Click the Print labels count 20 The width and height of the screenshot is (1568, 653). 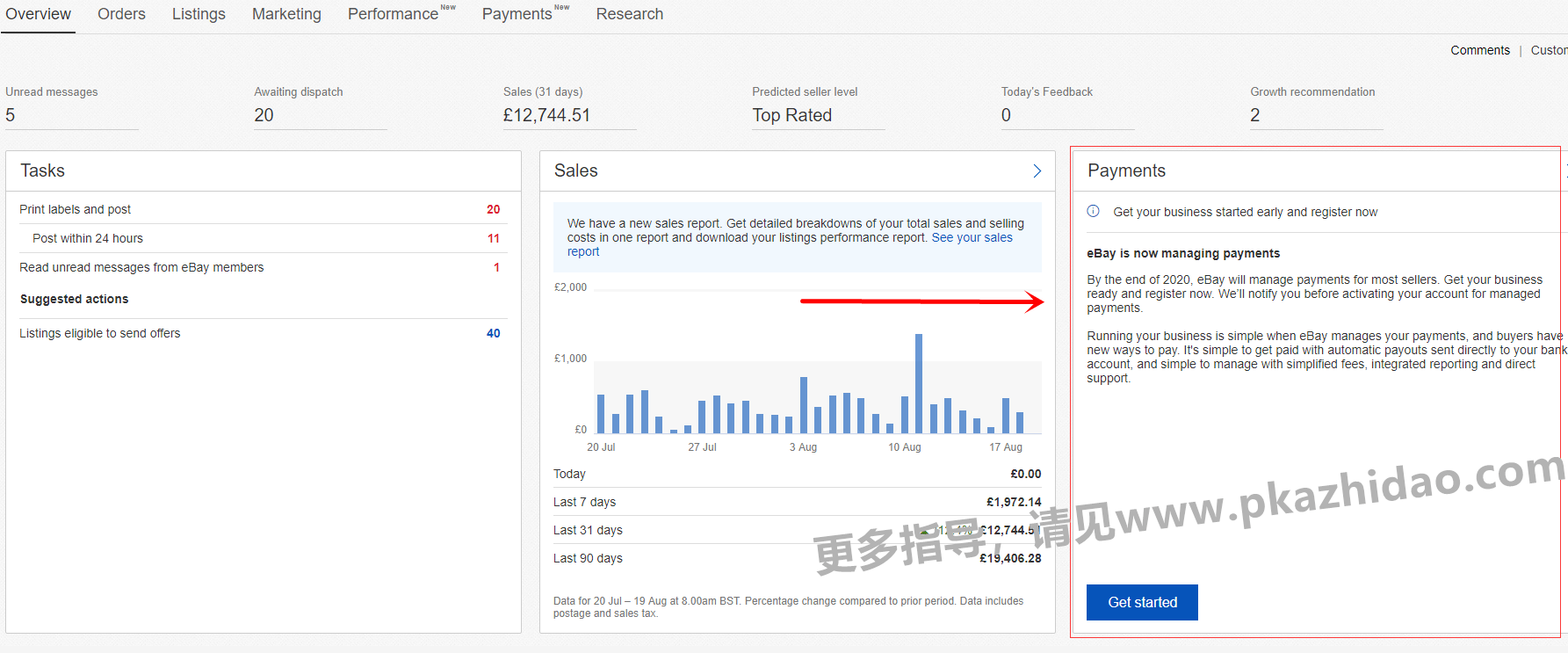[x=493, y=209]
